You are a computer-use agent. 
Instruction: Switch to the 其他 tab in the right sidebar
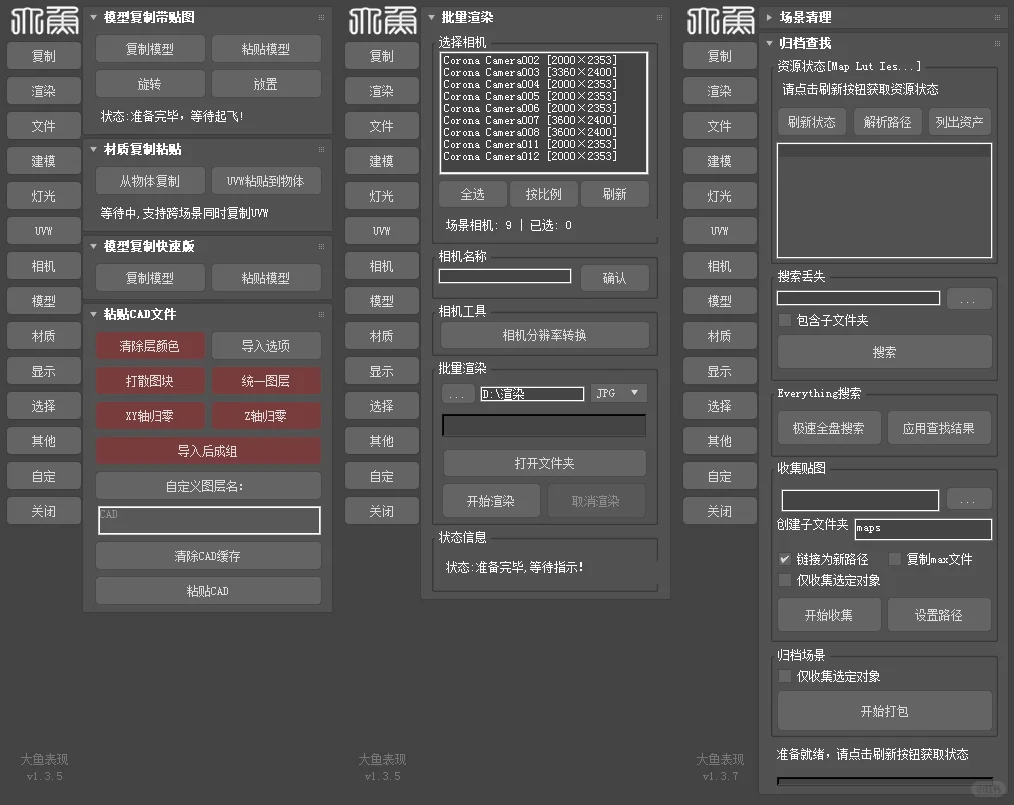[719, 440]
